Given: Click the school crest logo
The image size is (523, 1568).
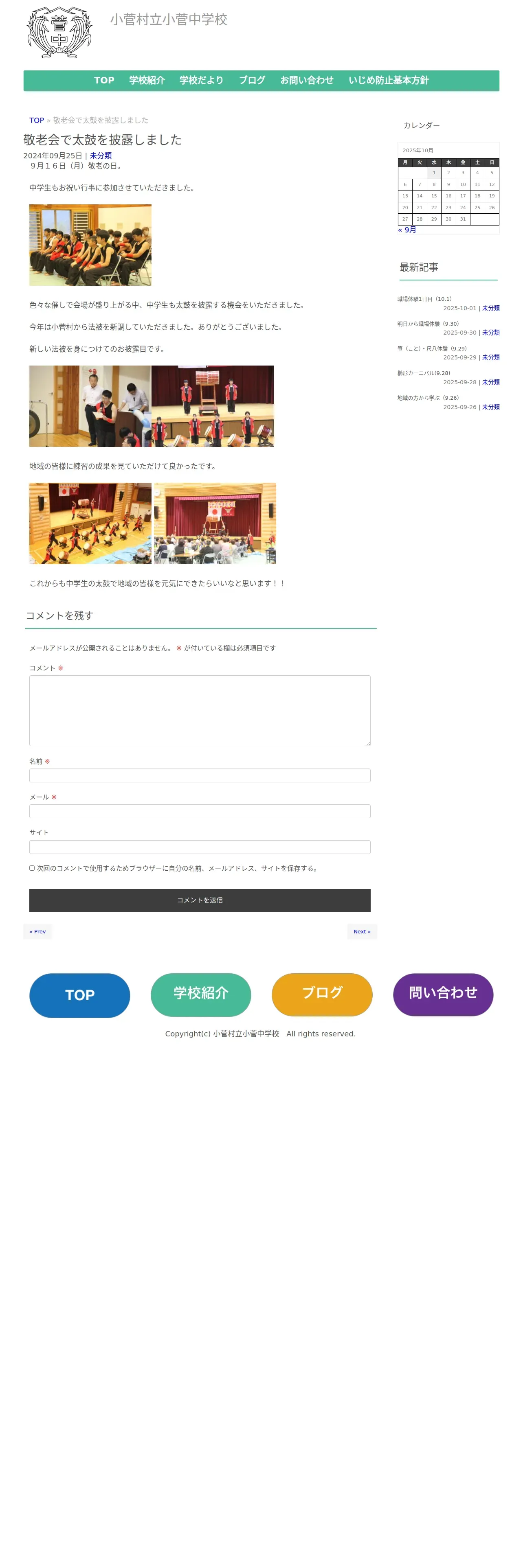Looking at the screenshot, I should point(59,32).
